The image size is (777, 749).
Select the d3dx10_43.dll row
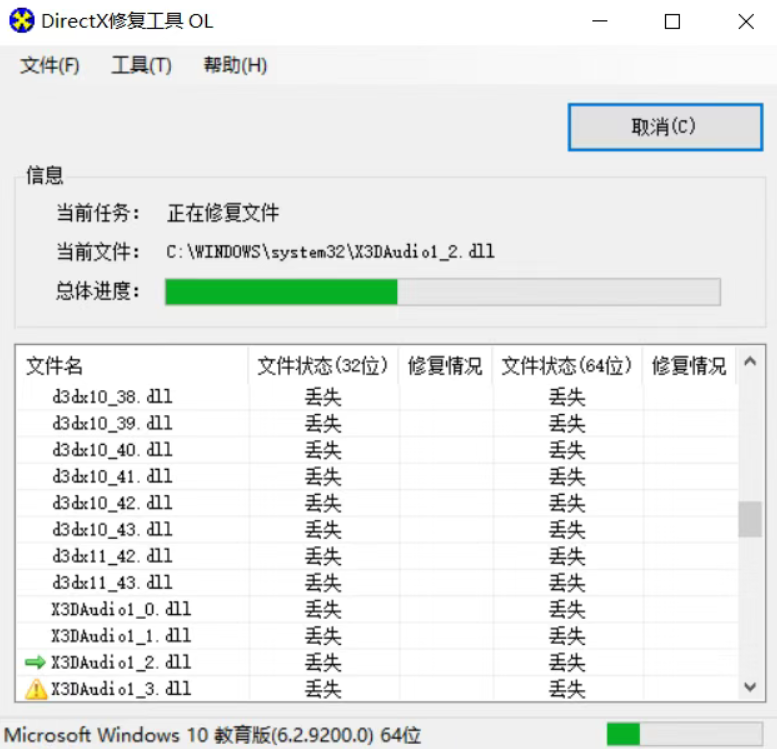378,529
